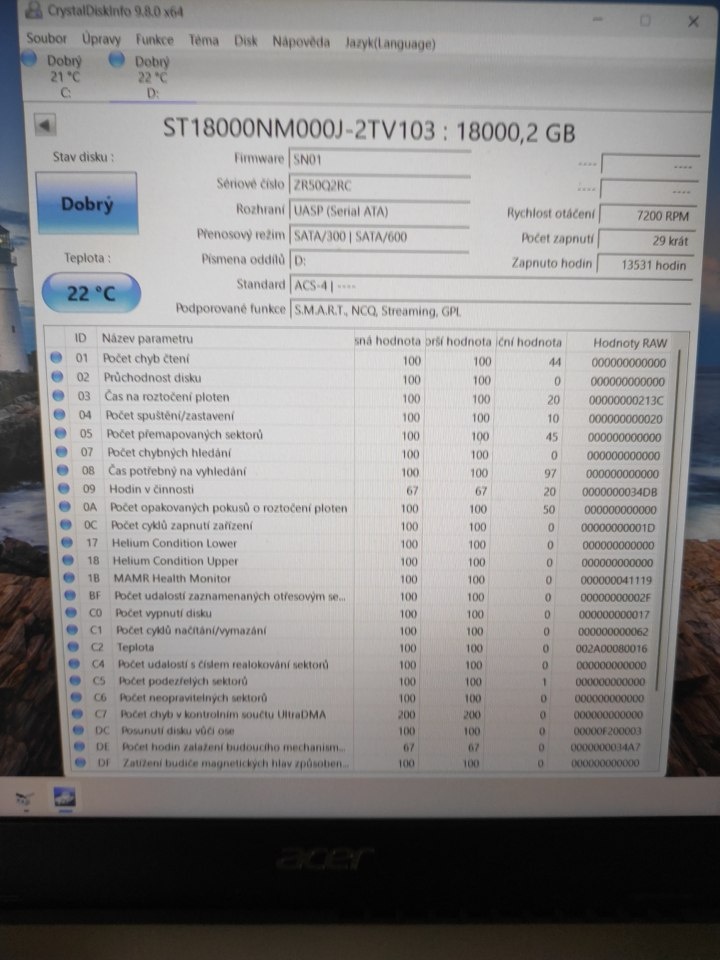Open the Téma menu
The width and height of the screenshot is (720, 960).
(203, 40)
